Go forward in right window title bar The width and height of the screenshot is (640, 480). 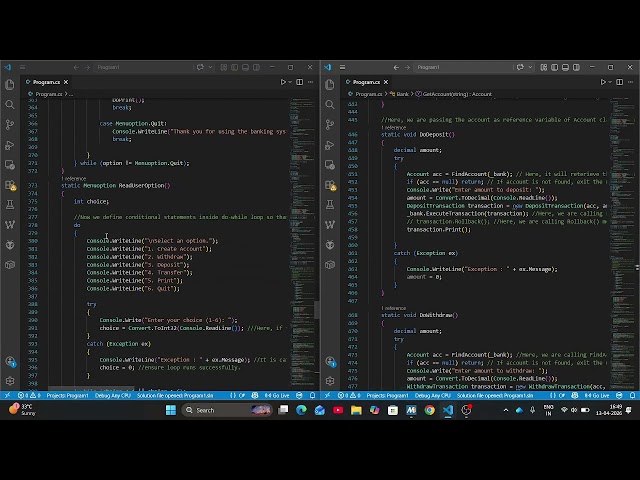pos(407,67)
